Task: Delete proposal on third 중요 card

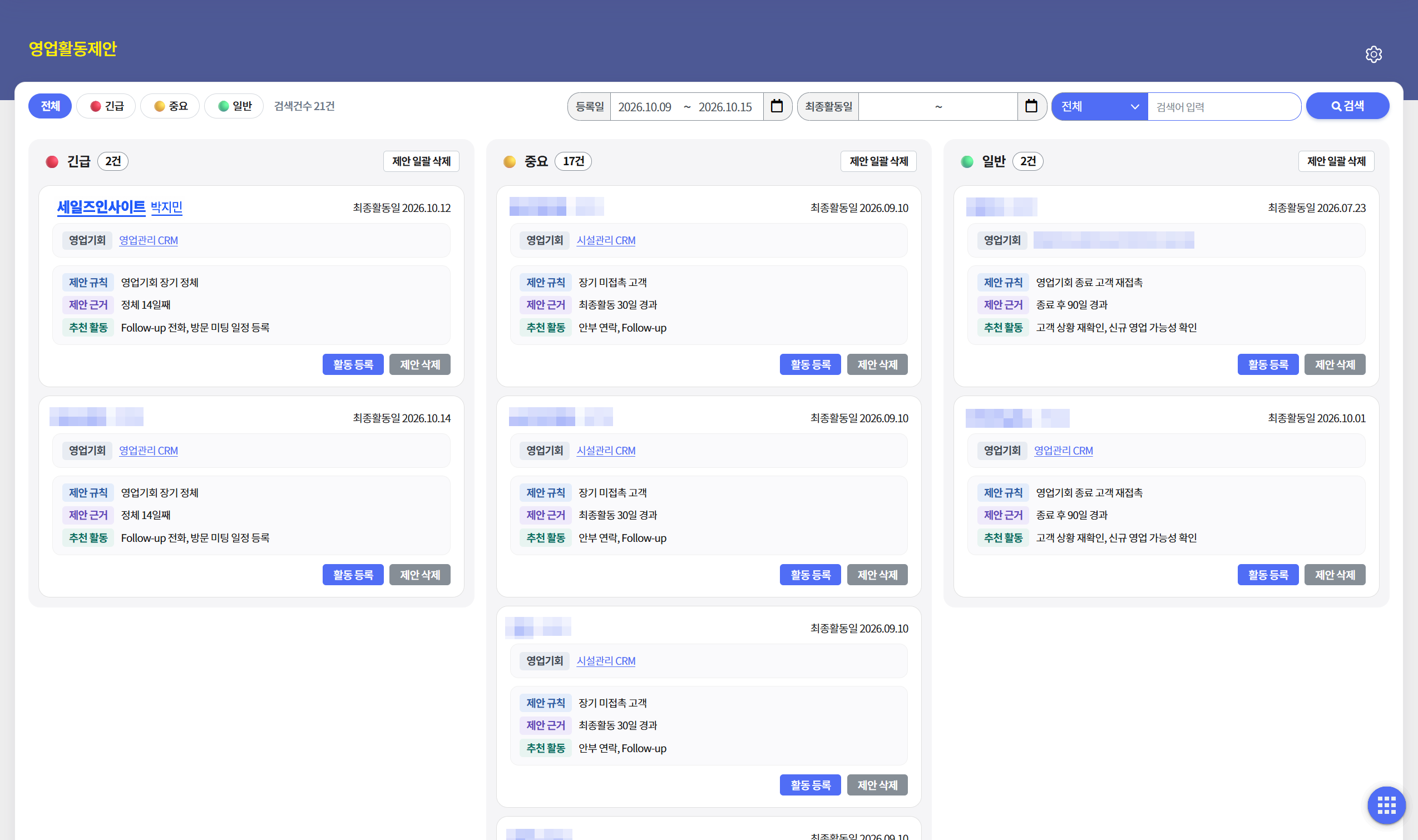Action: (877, 785)
